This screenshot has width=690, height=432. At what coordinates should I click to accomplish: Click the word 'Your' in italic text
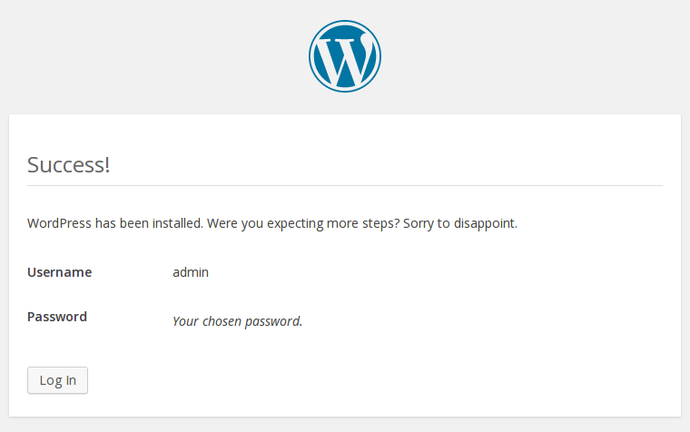pos(186,321)
